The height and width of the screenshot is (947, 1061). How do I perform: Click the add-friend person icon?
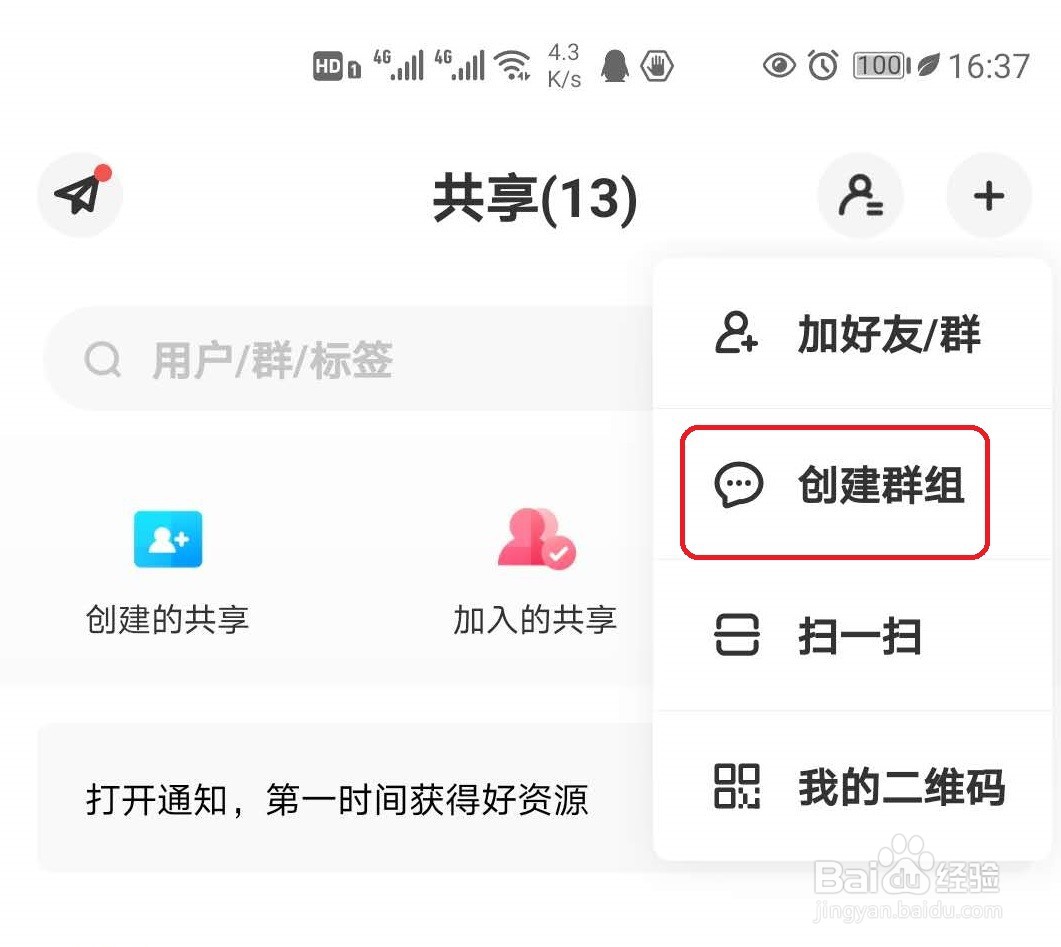pos(736,333)
